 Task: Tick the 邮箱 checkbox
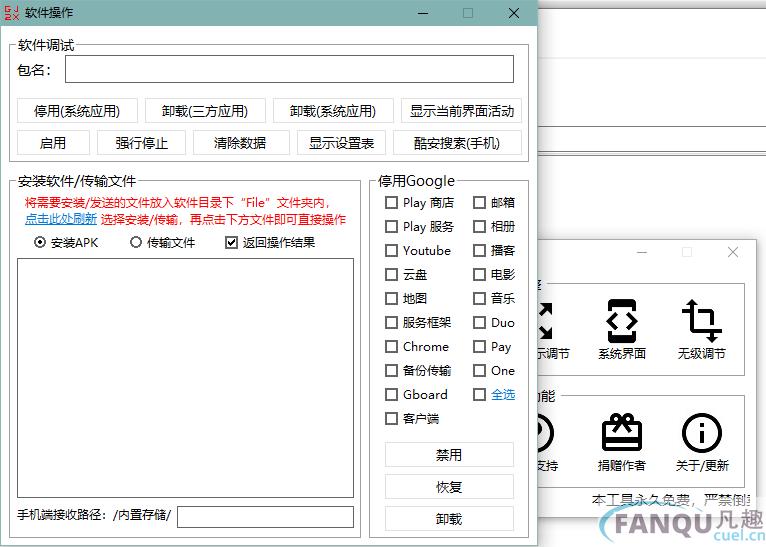pos(479,202)
